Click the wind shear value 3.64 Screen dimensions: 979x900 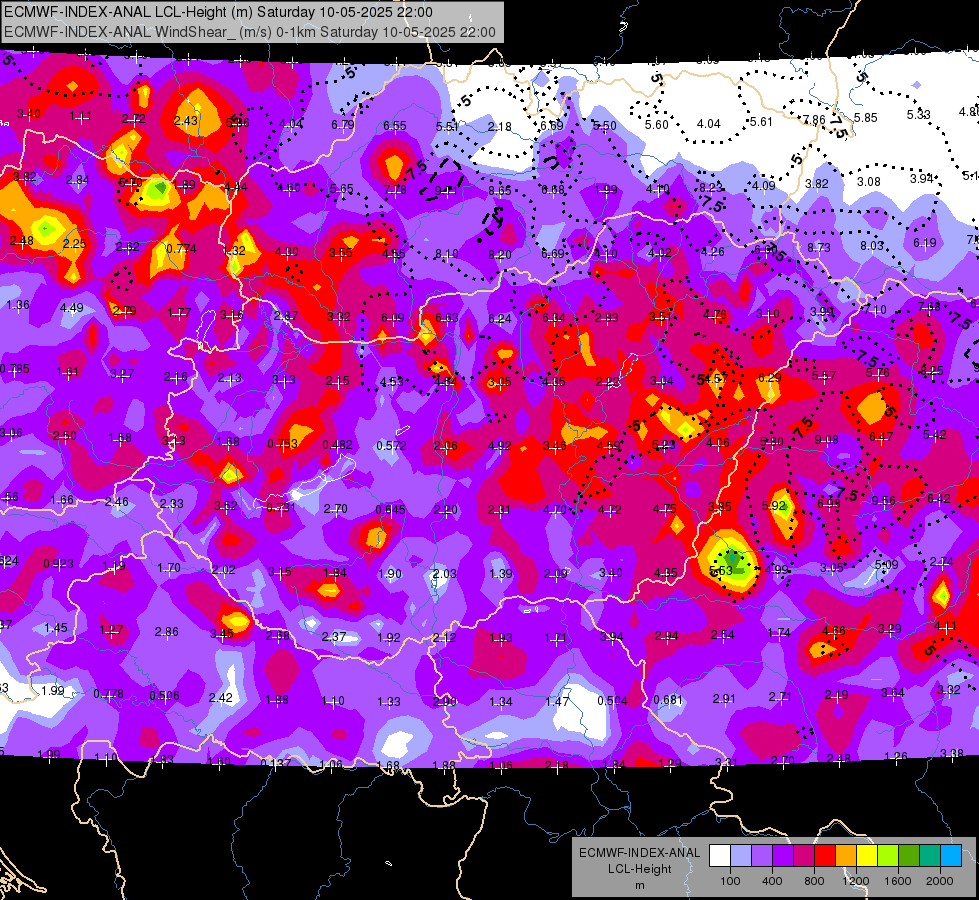893,692
